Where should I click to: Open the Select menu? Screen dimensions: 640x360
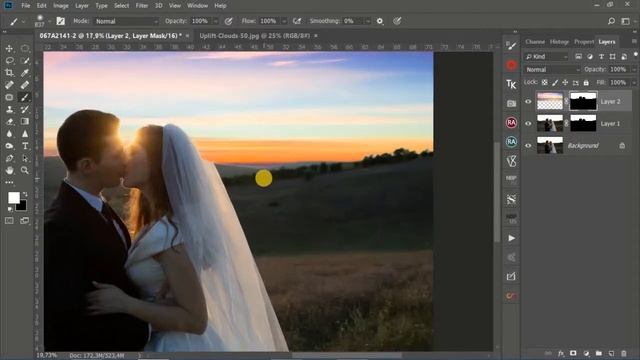point(121,6)
